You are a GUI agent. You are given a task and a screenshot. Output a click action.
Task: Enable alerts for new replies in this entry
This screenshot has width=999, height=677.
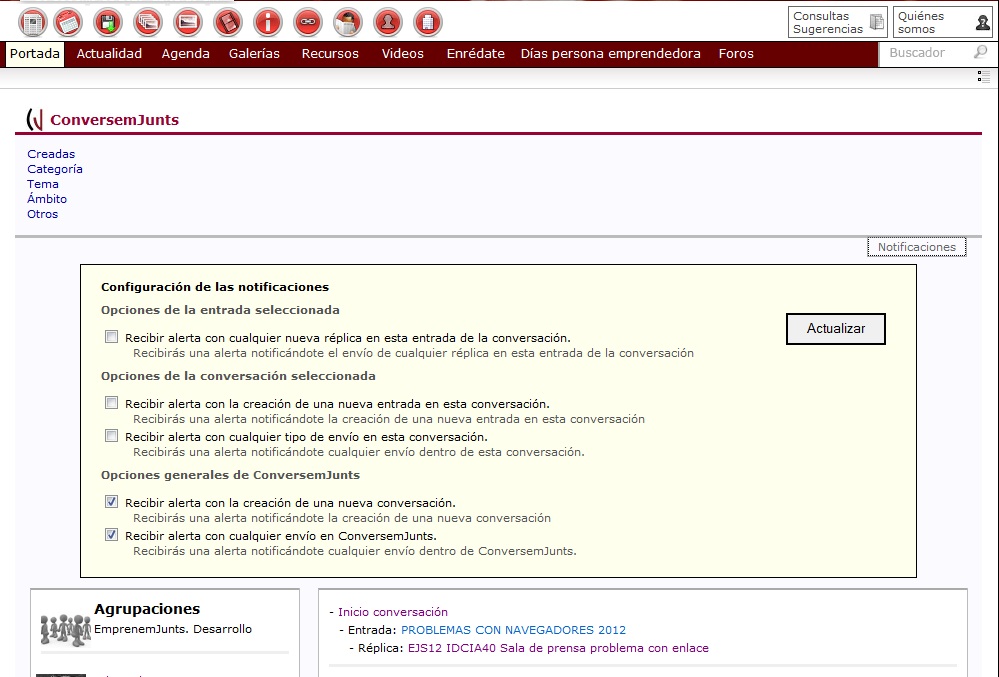(111, 337)
